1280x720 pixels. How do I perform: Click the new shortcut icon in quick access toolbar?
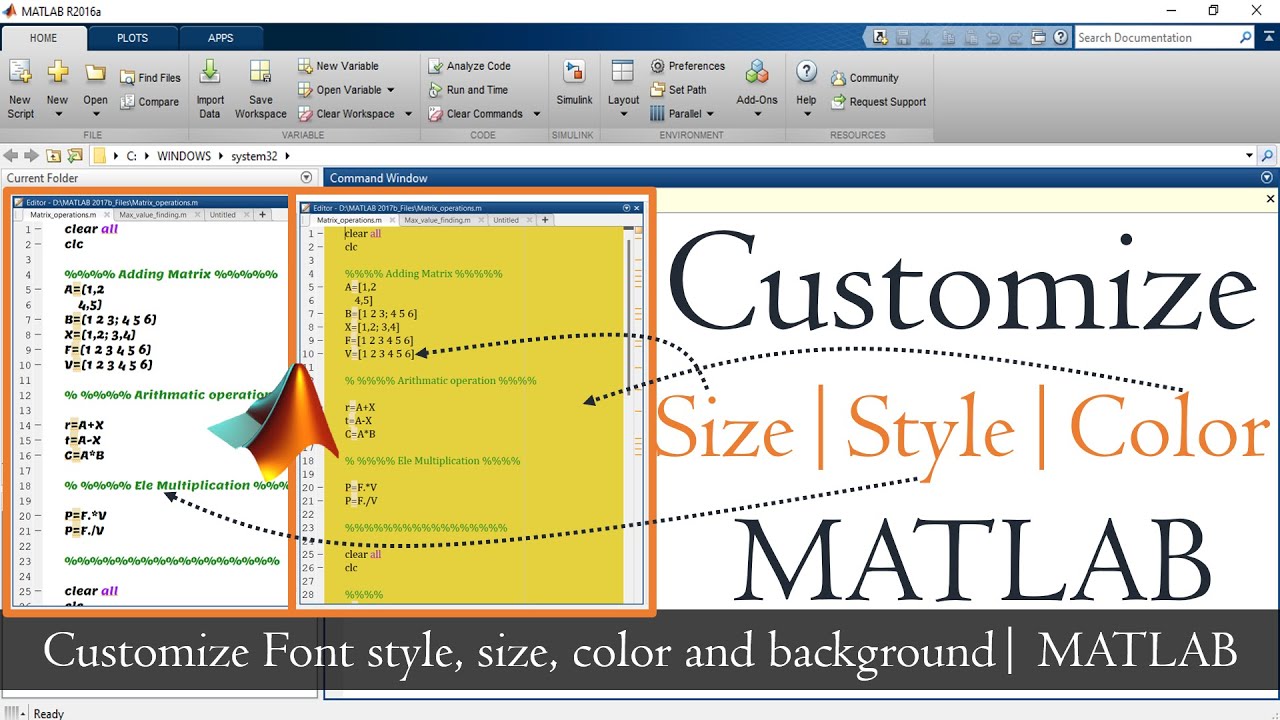coord(880,38)
